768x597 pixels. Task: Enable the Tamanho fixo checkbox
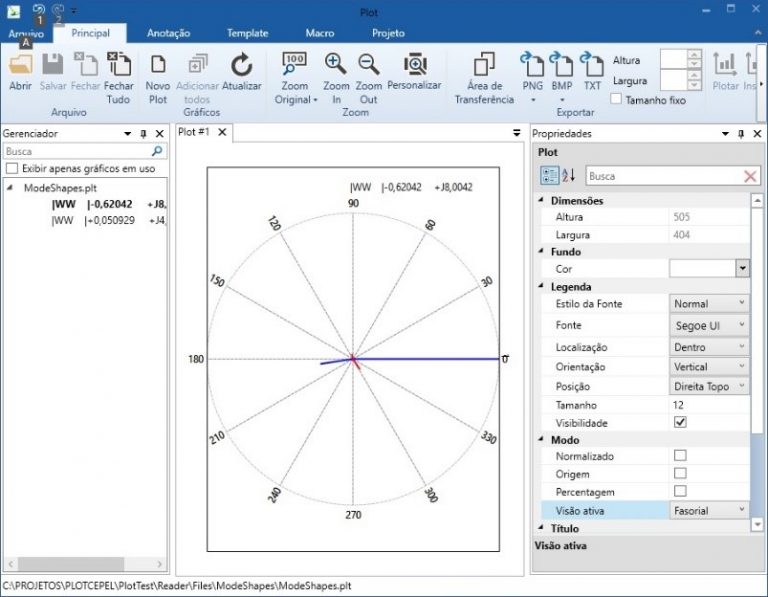click(617, 100)
